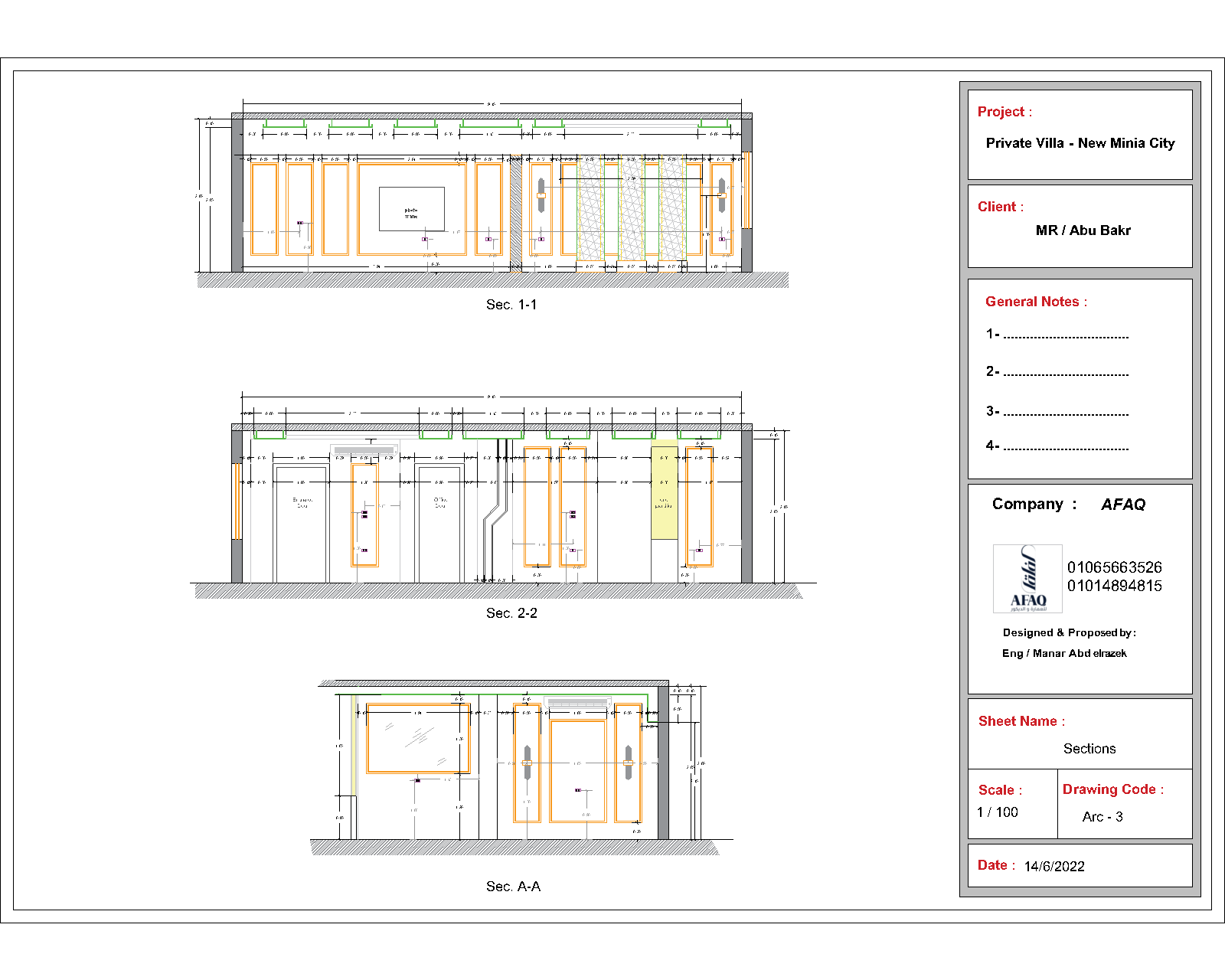The height and width of the screenshot is (980, 1225).
Task: Click the mirror in Sec. A-A
Action: pyautogui.click(x=417, y=739)
